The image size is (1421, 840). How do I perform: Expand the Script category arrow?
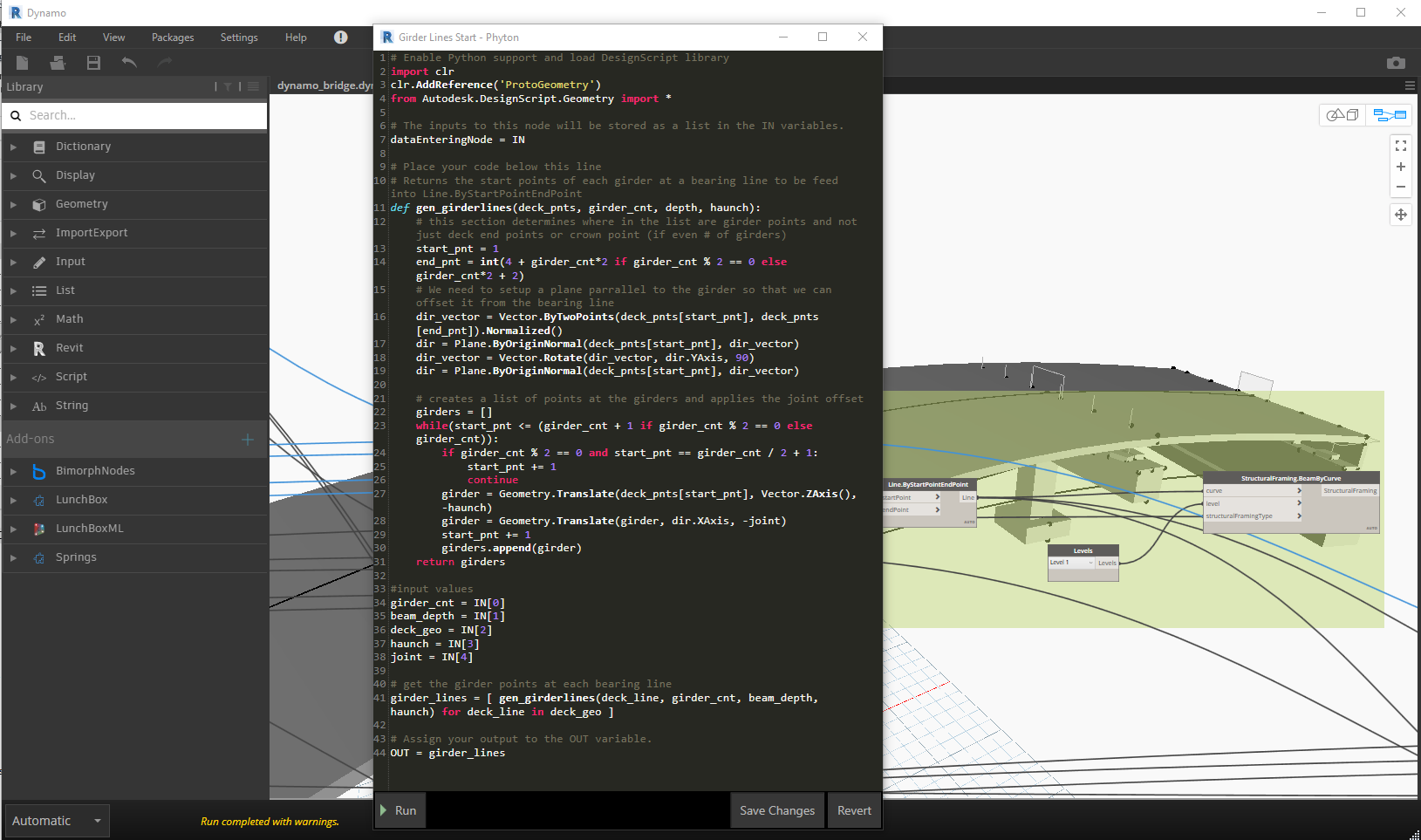click(x=13, y=377)
